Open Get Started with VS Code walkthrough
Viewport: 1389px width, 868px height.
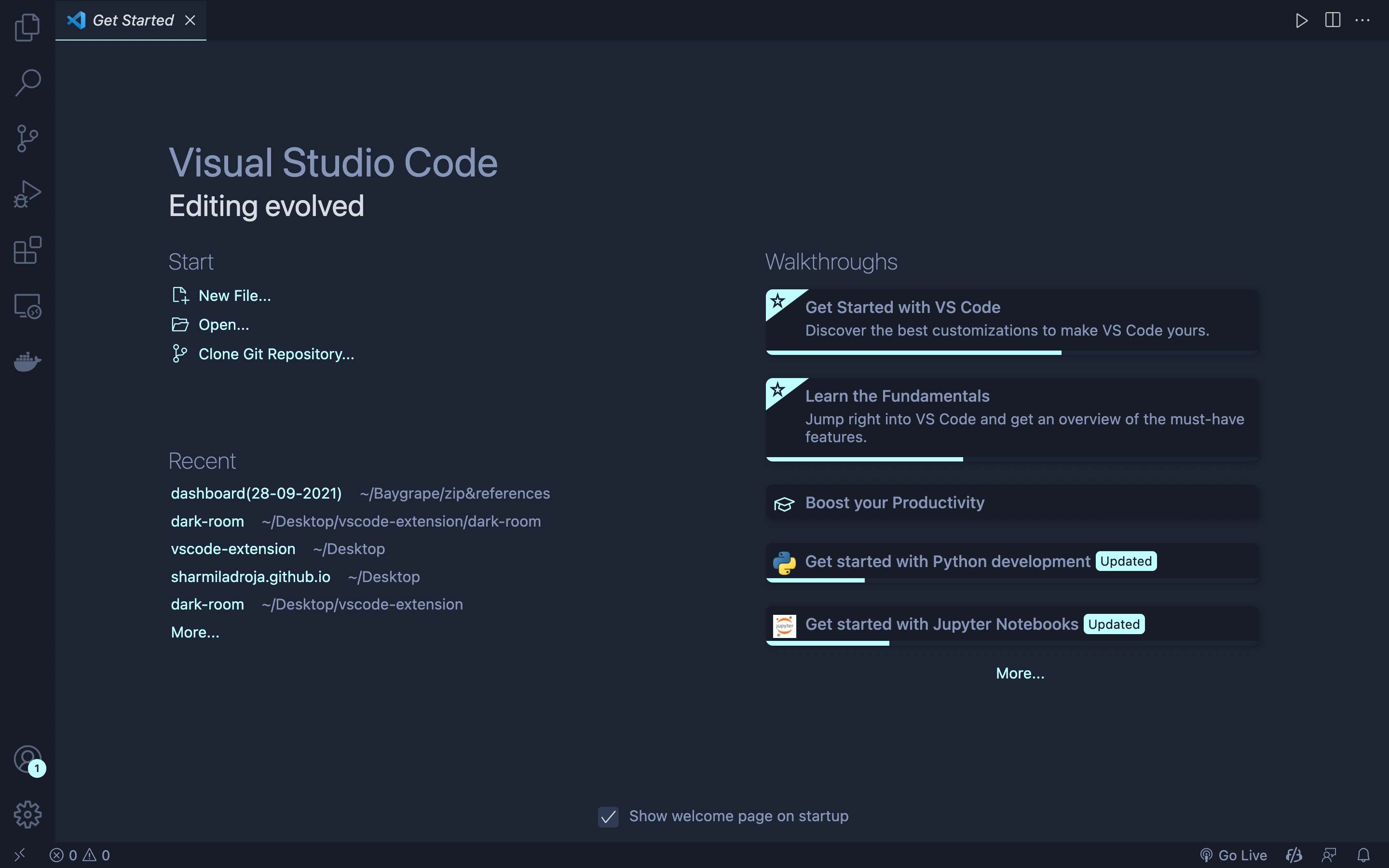[x=1012, y=322]
